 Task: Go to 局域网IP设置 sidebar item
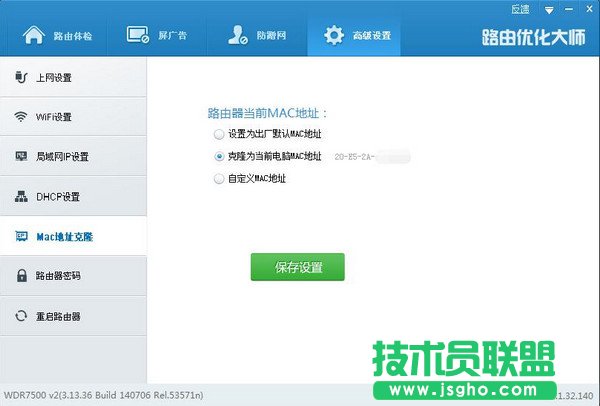[x=72, y=156]
